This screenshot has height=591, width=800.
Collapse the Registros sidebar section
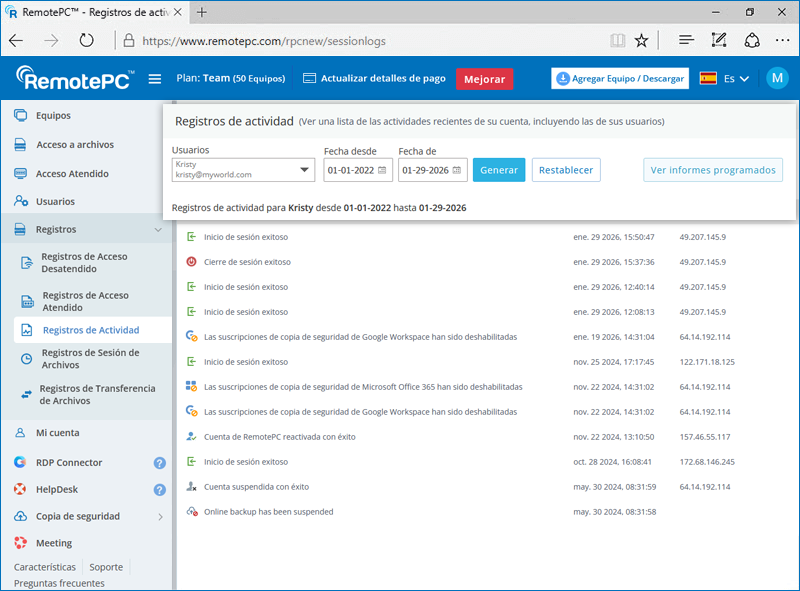[x=158, y=230]
